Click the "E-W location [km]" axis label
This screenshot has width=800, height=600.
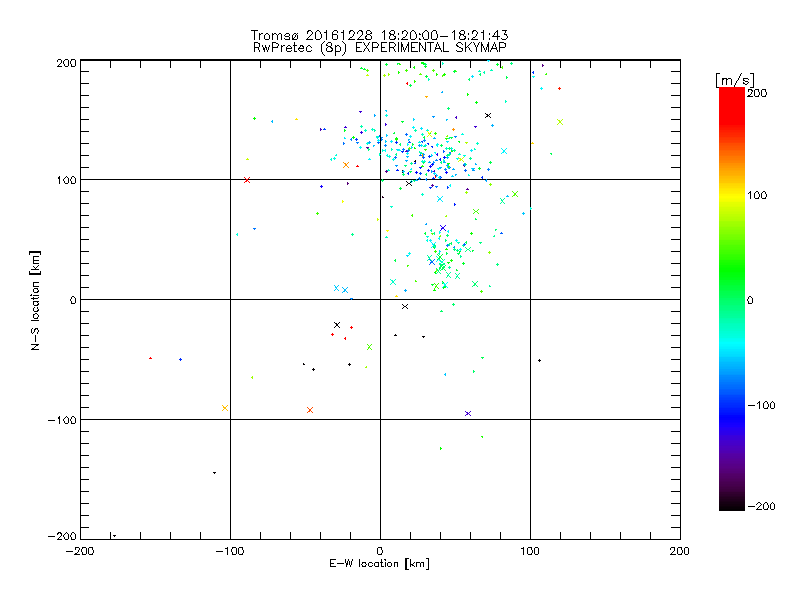coord(379,564)
